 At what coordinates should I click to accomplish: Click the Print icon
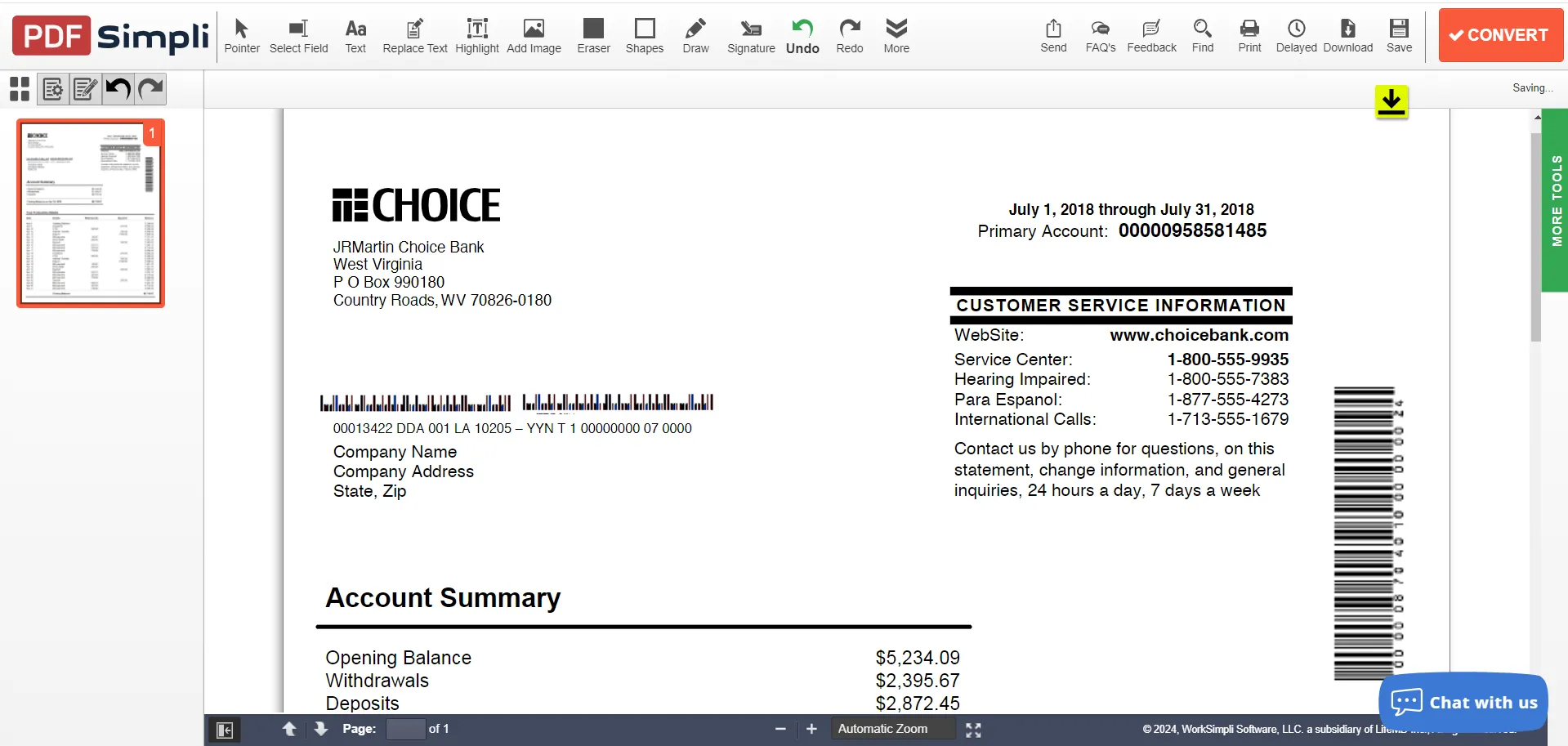(1249, 36)
